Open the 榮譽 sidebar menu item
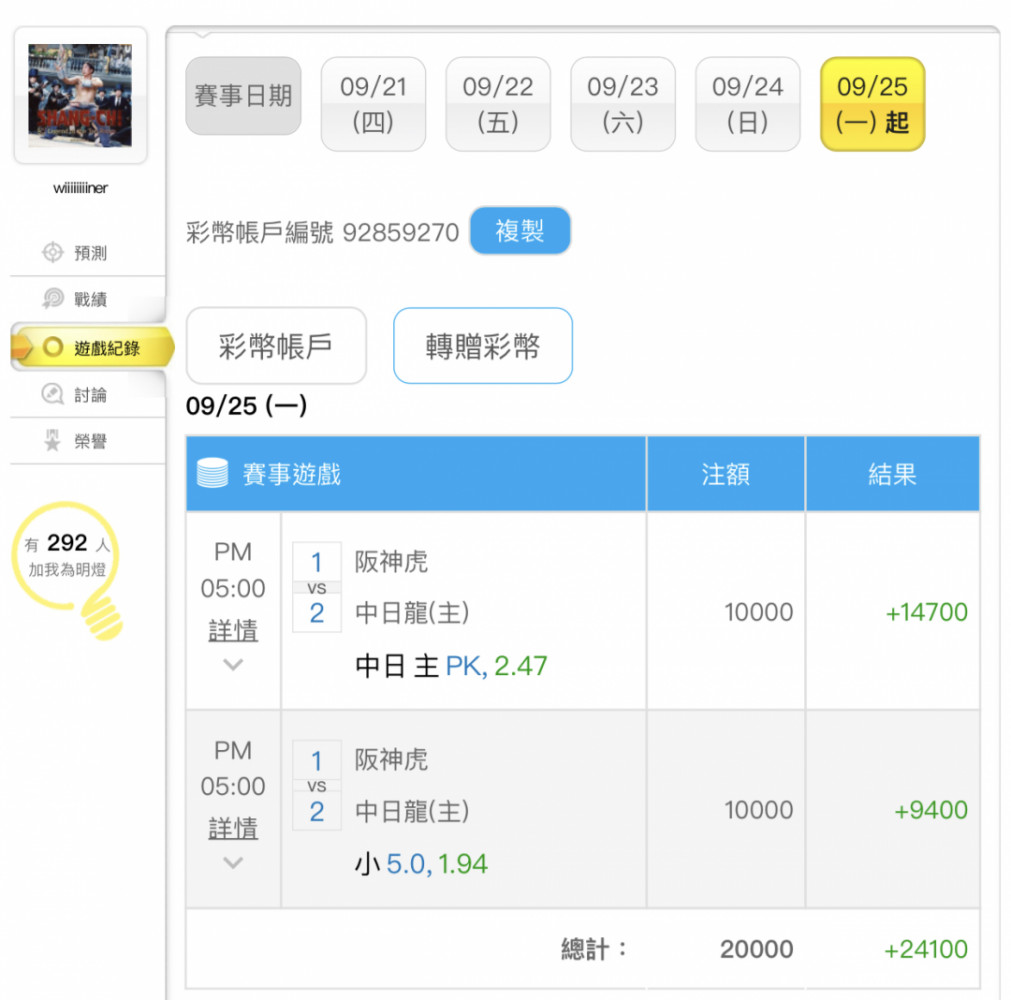This screenshot has height=1000, width=1011. [x=88, y=441]
